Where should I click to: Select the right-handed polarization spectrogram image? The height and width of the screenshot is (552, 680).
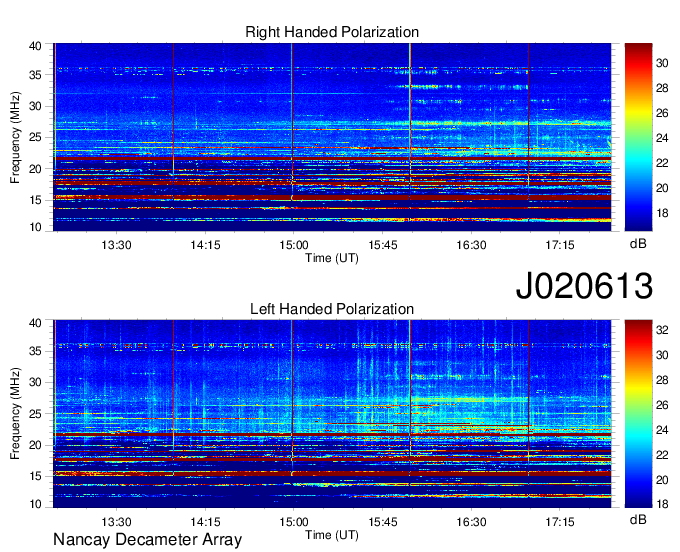click(x=332, y=137)
